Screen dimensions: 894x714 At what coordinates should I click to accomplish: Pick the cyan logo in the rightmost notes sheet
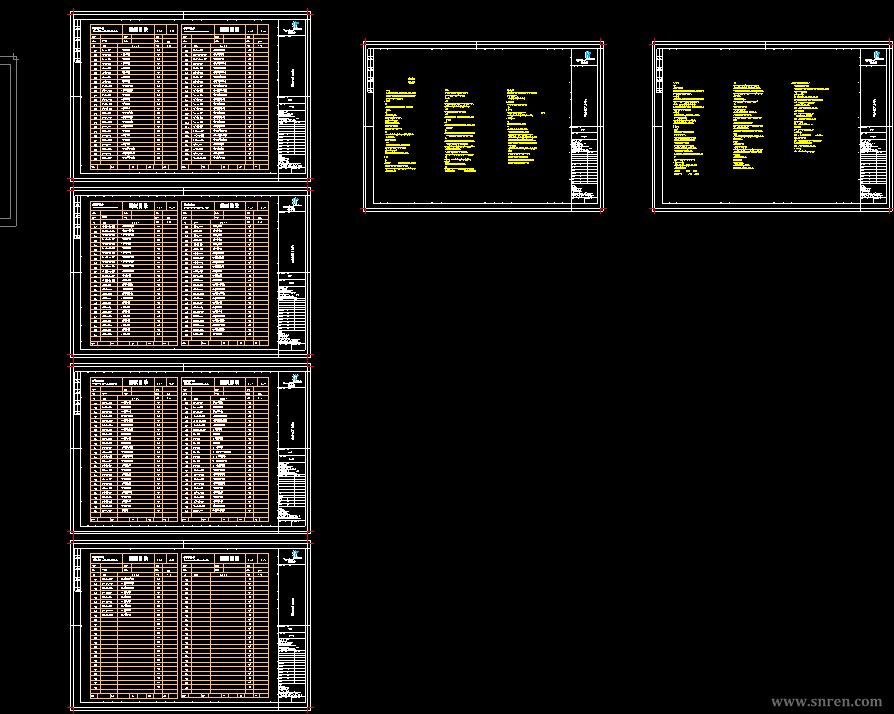pos(876,55)
